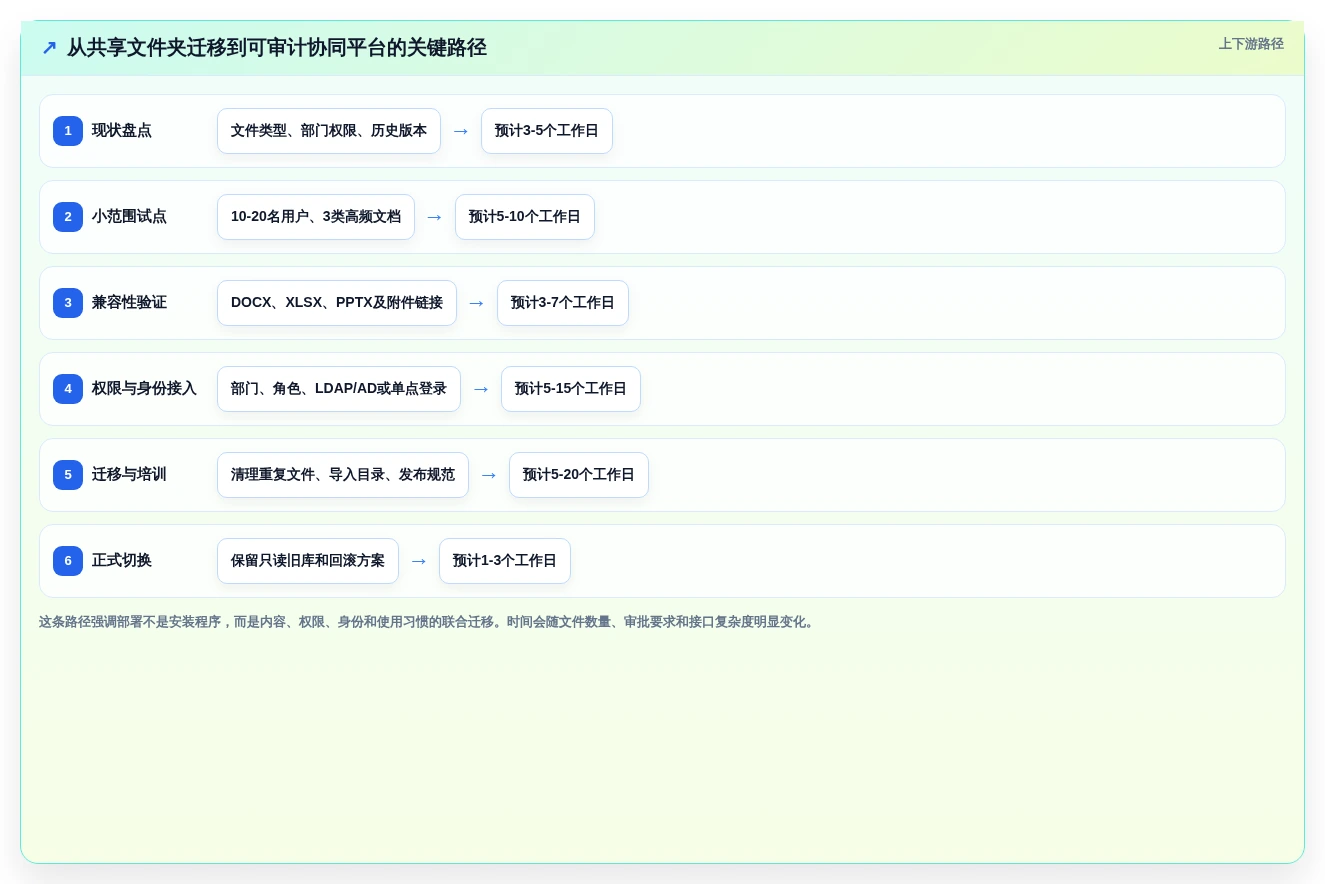
Task: Click the 上下游路径 label at top right
Action: (1251, 44)
